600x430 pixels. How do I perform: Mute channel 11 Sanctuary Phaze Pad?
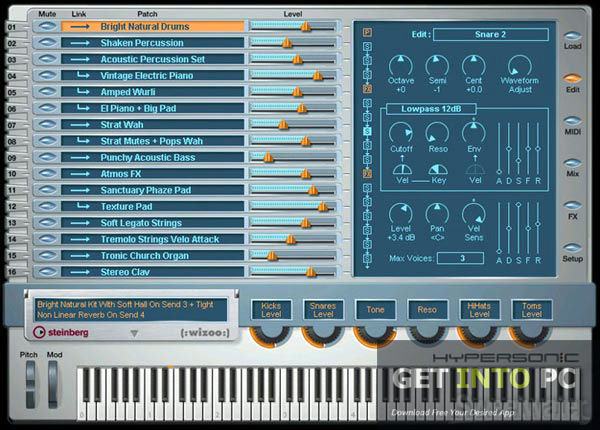tap(47, 190)
